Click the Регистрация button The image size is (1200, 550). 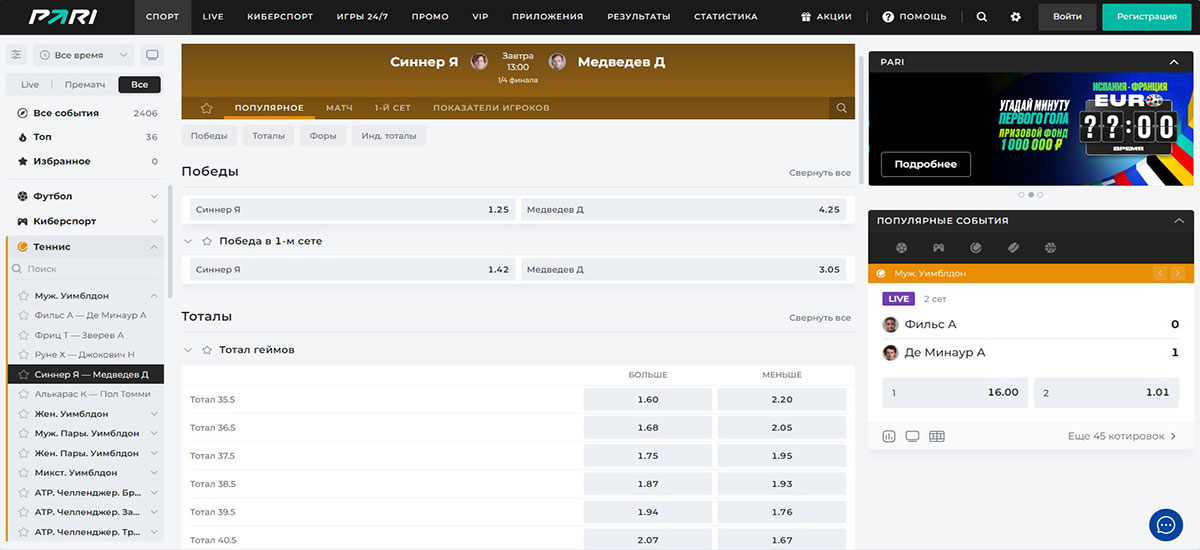(1146, 17)
